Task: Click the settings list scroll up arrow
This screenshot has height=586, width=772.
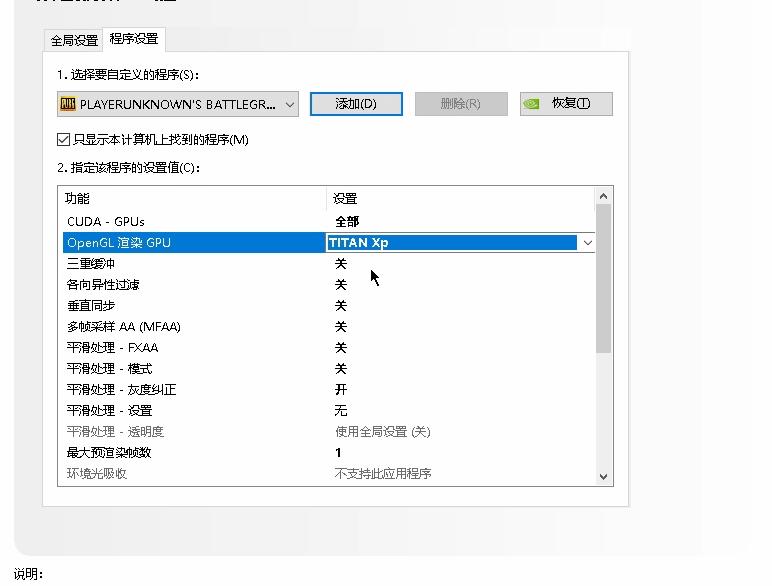Action: coord(604,196)
